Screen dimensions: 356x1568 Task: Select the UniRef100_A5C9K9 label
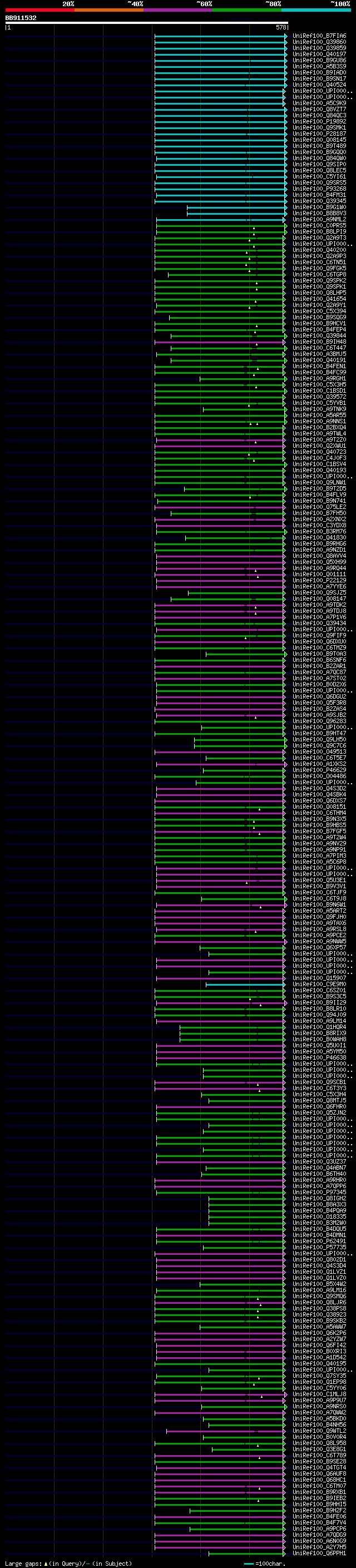pos(319,103)
